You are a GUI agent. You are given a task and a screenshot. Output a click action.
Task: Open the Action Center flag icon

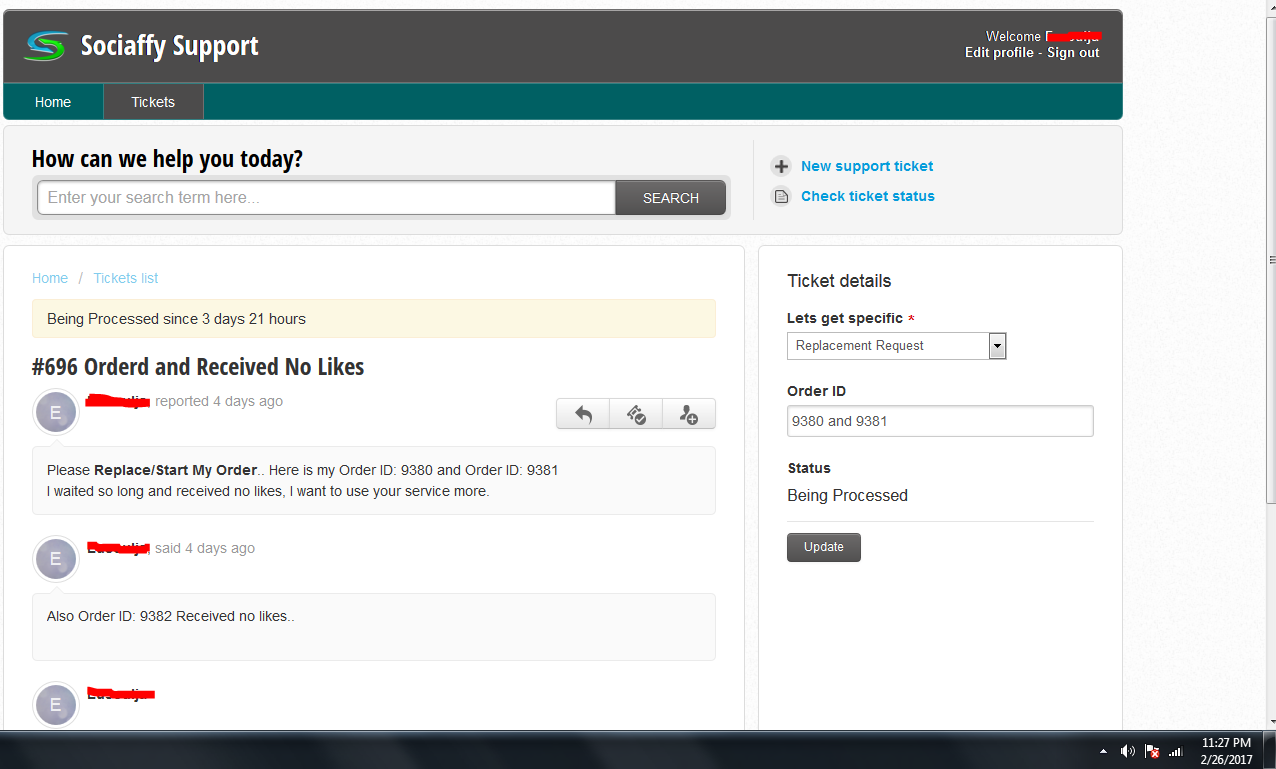click(x=1152, y=751)
